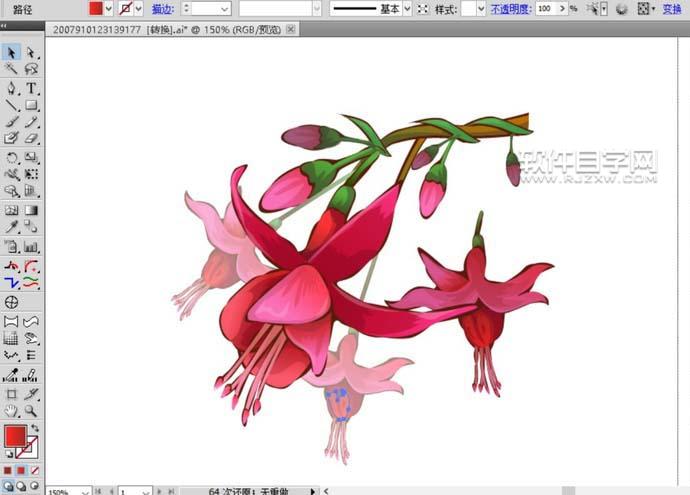
Task: Select the Direct Selection tool
Action: tap(31, 52)
